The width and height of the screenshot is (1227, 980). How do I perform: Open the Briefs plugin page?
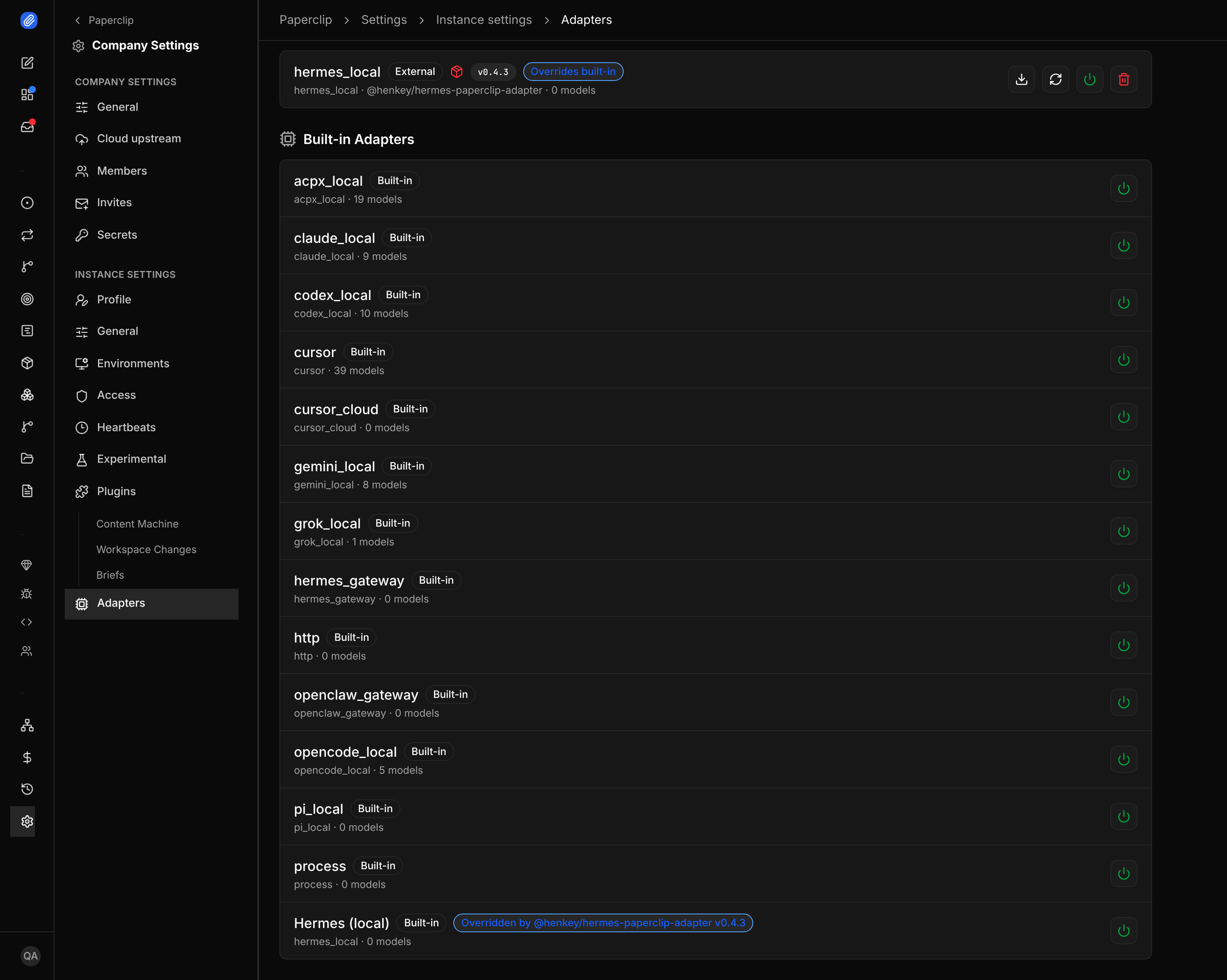(110, 575)
